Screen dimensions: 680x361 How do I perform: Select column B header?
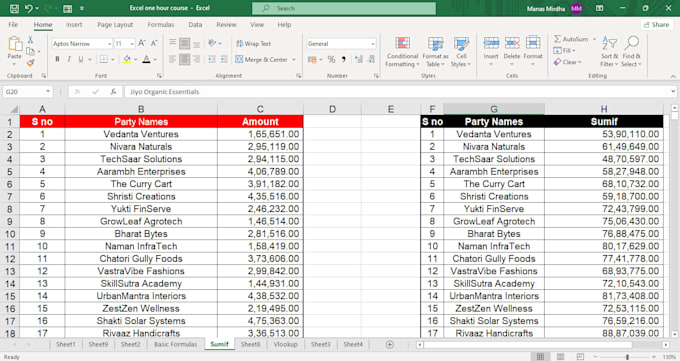[141, 109]
